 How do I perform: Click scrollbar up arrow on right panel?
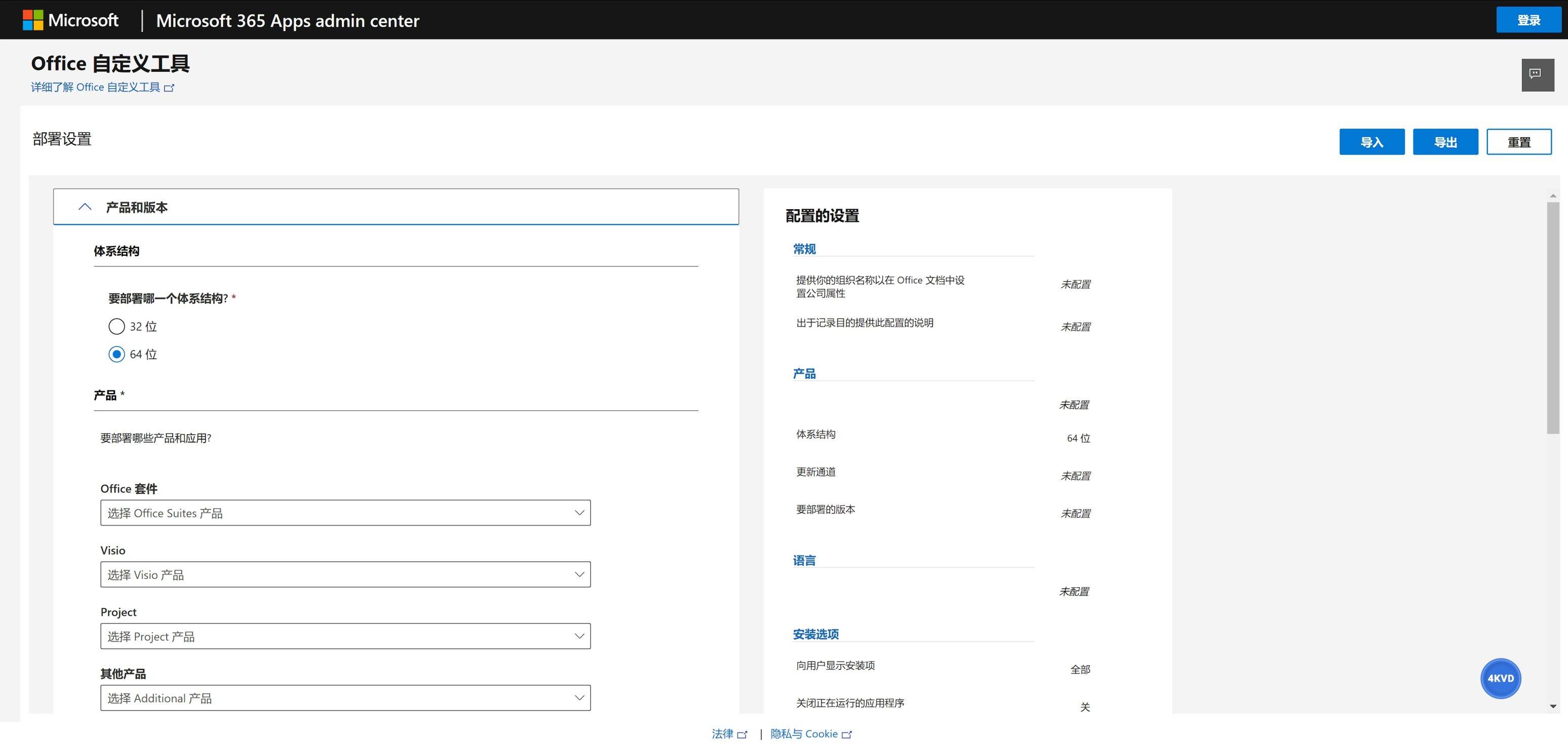coord(1553,195)
